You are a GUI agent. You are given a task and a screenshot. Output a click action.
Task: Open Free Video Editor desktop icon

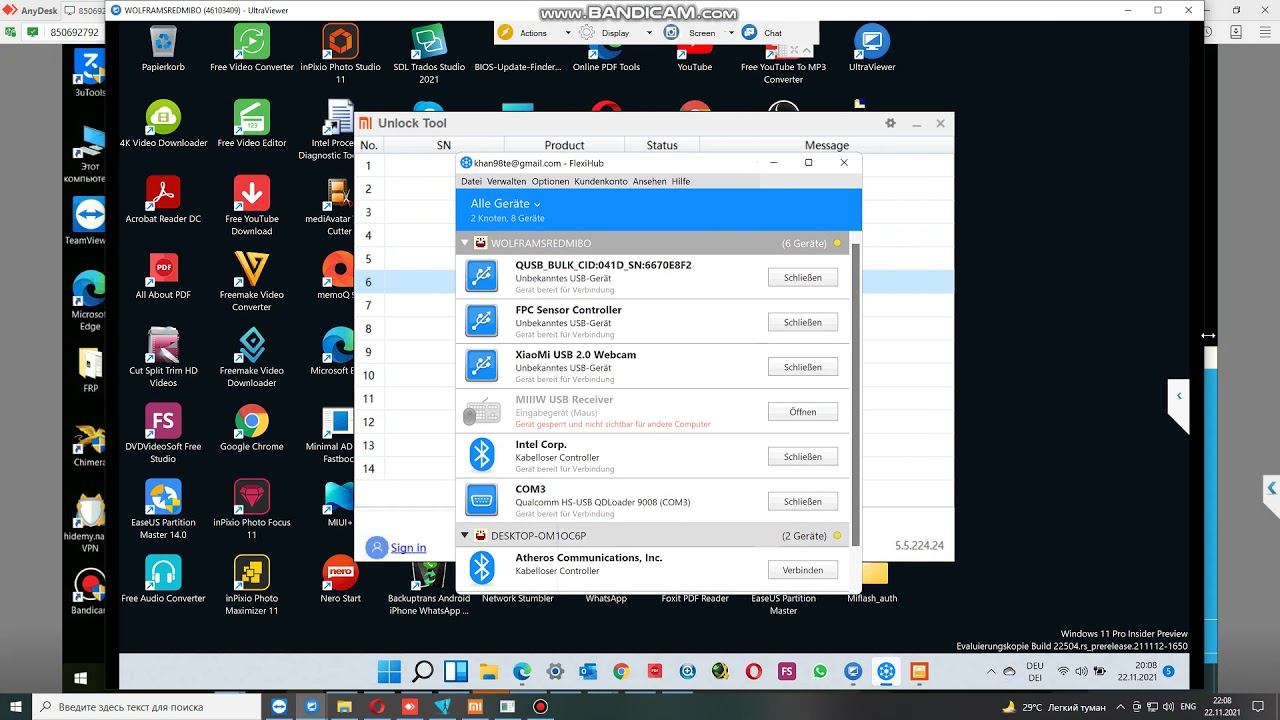(252, 124)
